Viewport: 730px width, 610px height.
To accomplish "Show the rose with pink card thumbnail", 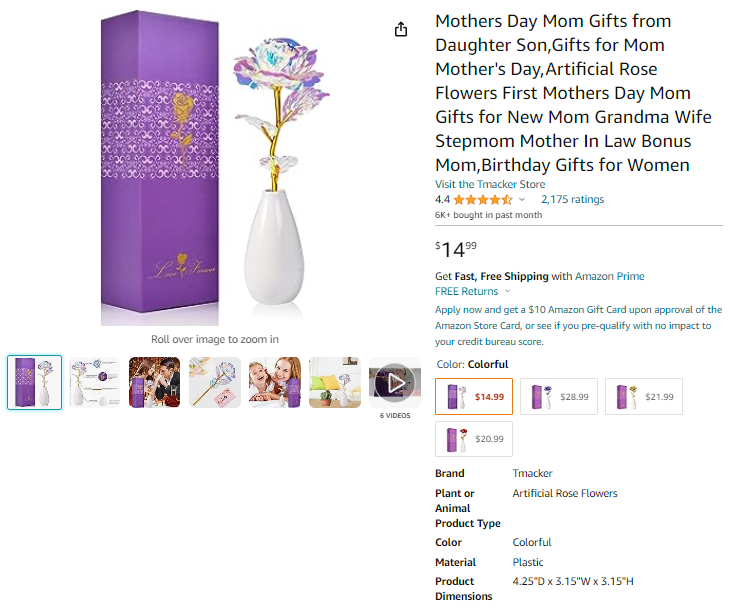I will point(215,383).
